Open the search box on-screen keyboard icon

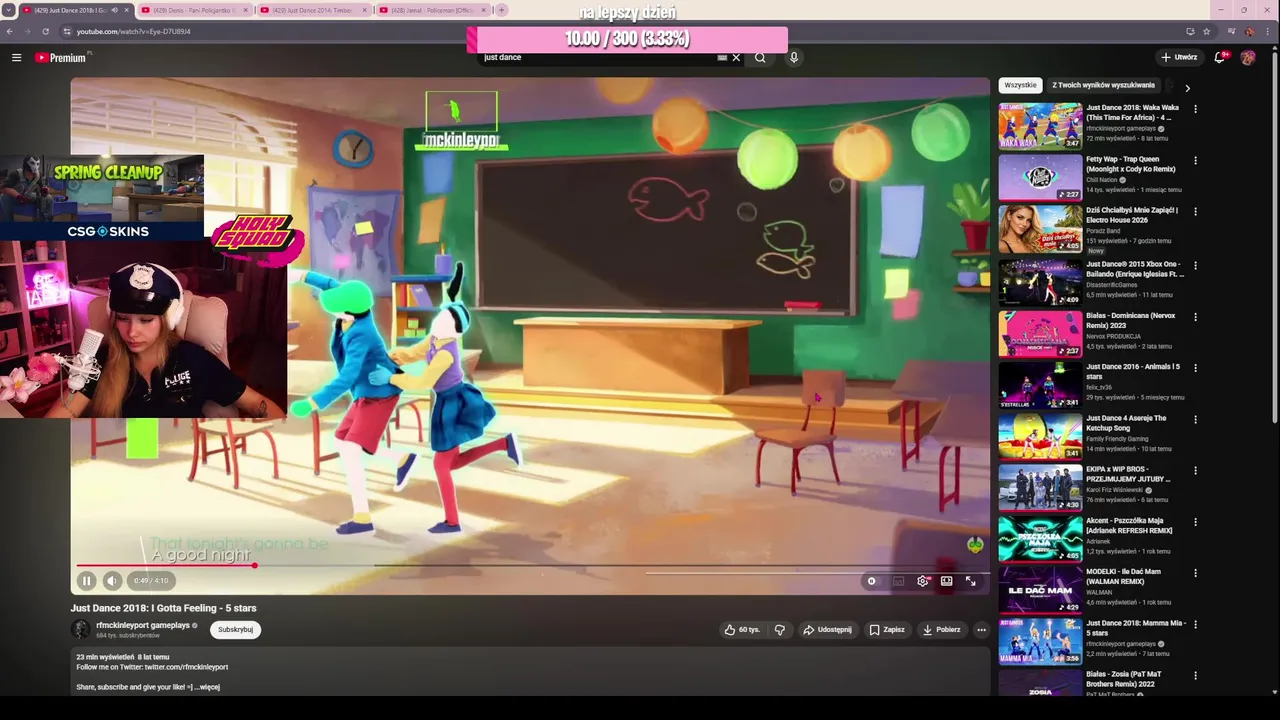722,58
